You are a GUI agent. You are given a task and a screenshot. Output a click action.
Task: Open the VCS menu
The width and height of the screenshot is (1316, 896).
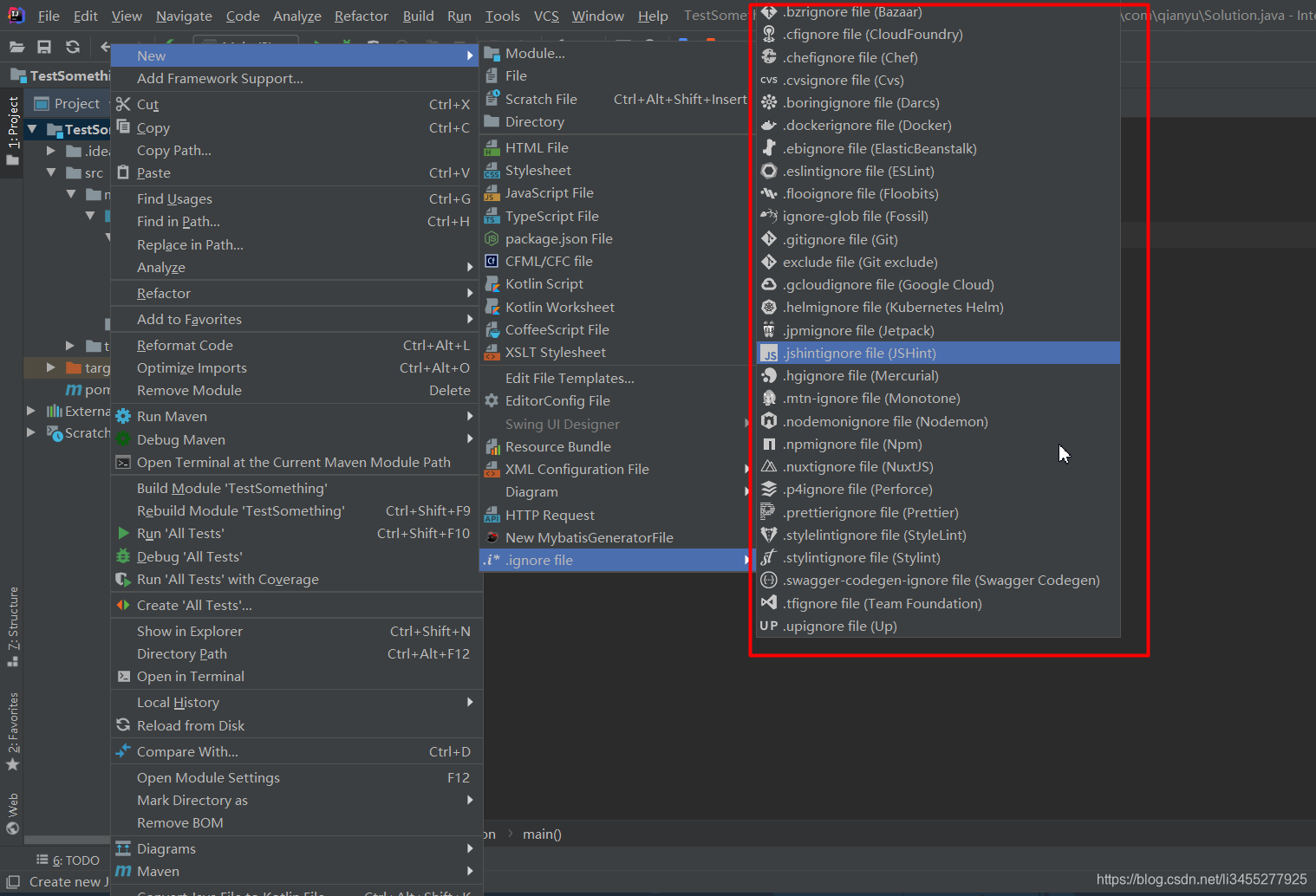click(x=546, y=16)
